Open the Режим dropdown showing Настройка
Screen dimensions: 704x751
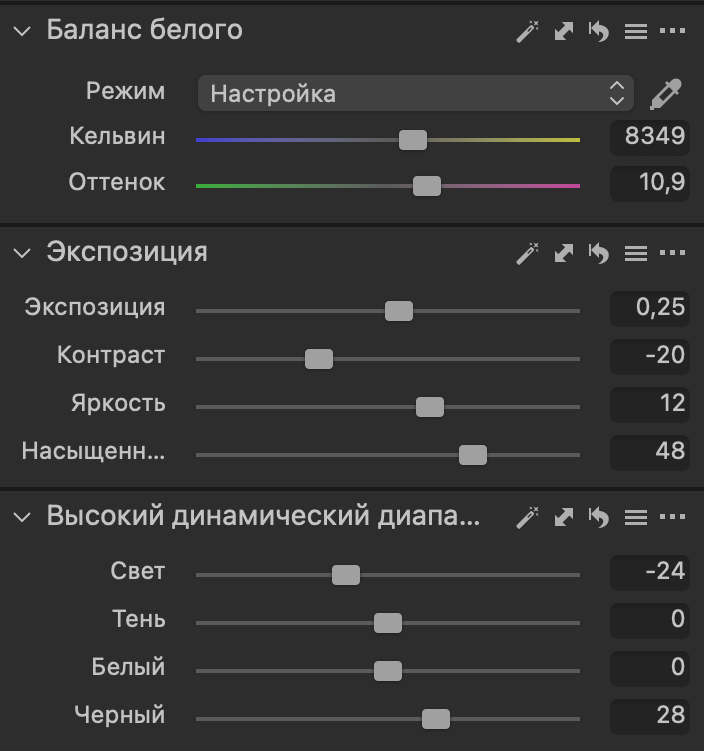coord(415,94)
